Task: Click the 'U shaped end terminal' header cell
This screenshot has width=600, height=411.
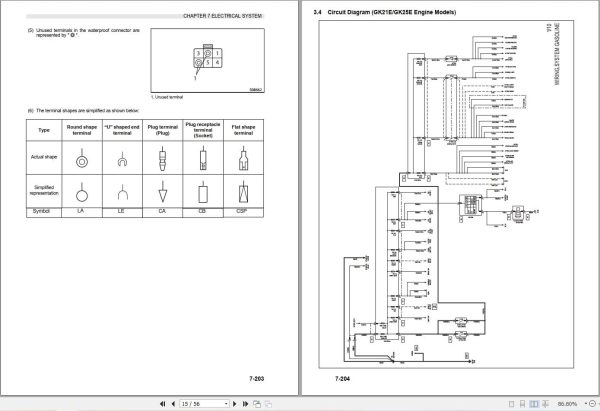Action: [x=122, y=130]
